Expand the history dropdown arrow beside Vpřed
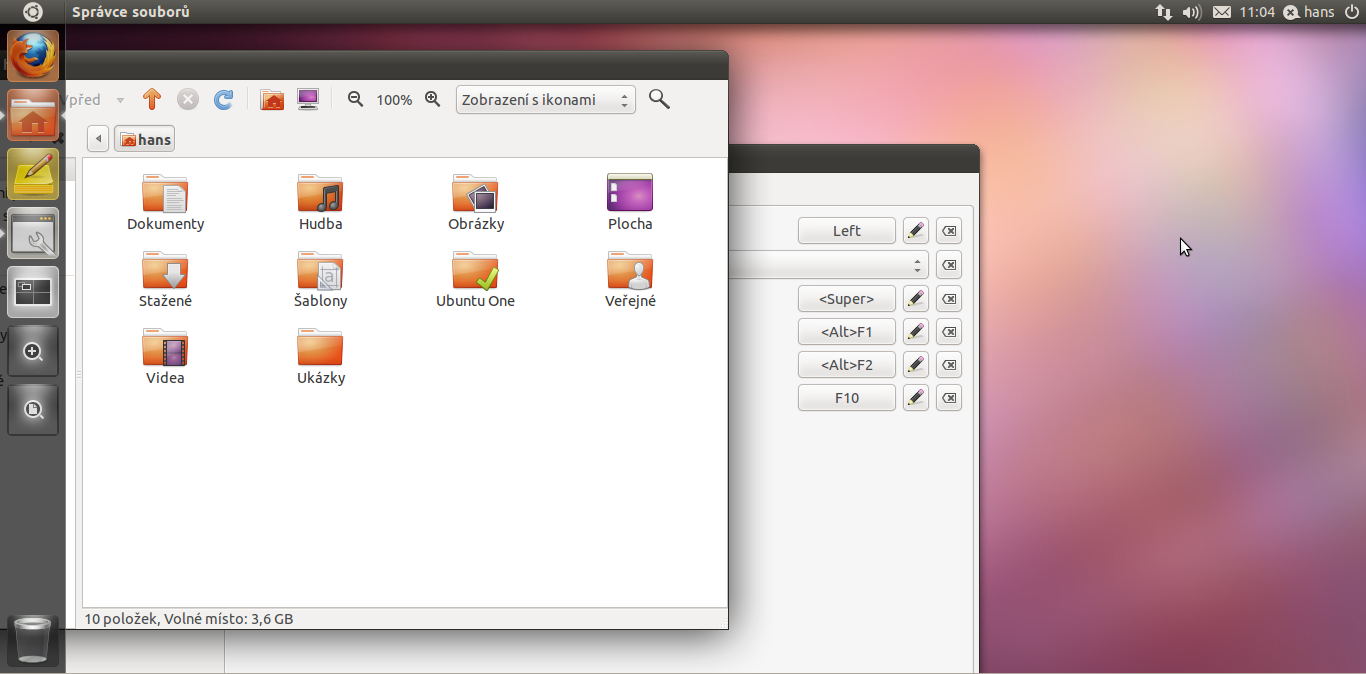Viewport: 1366px width, 674px height. 120,100
